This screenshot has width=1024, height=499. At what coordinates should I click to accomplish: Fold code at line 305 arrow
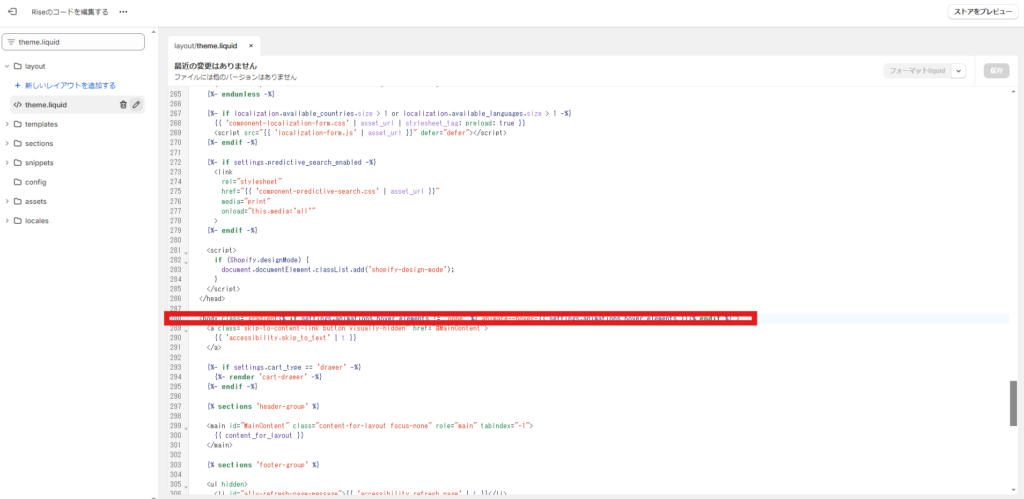pos(185,485)
